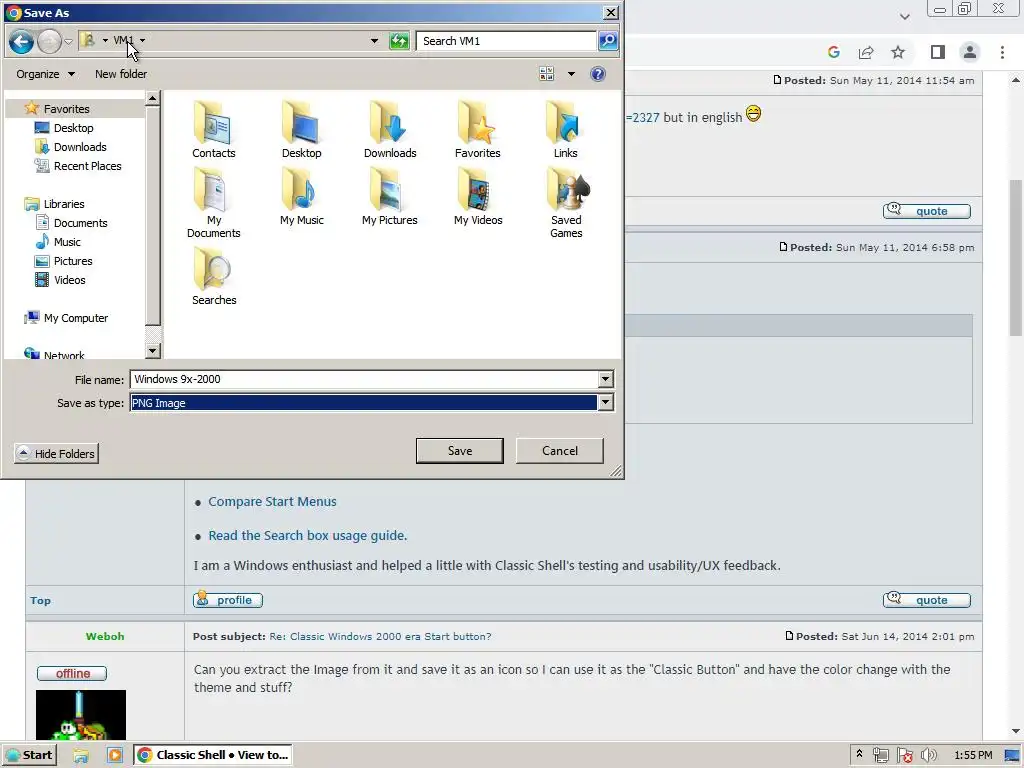Click the Change your view icon
Image resolution: width=1024 pixels, height=768 pixels.
coord(547,74)
